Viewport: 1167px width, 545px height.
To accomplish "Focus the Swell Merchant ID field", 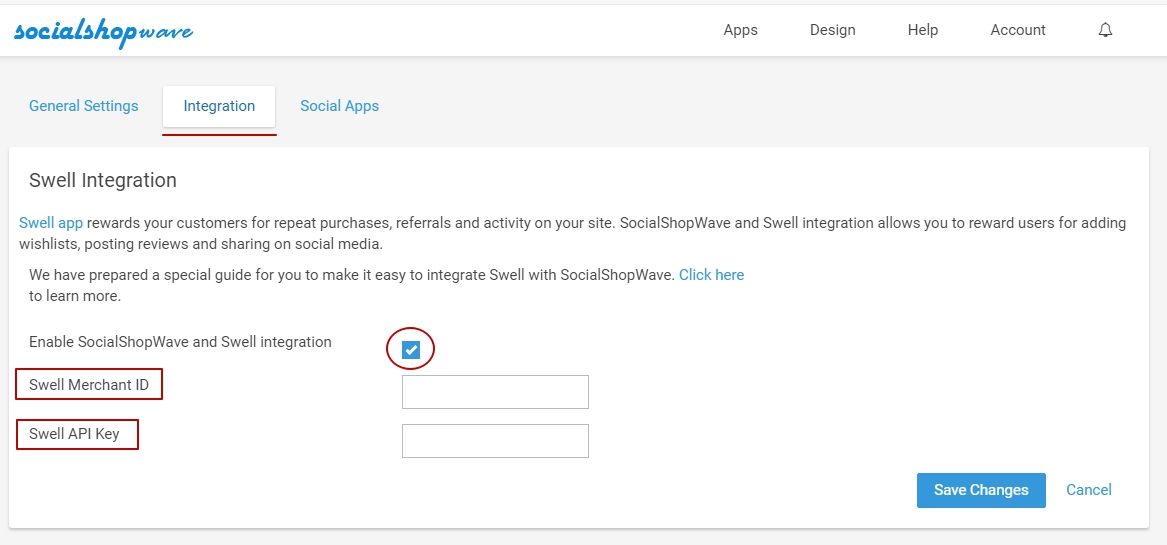I will pos(495,392).
